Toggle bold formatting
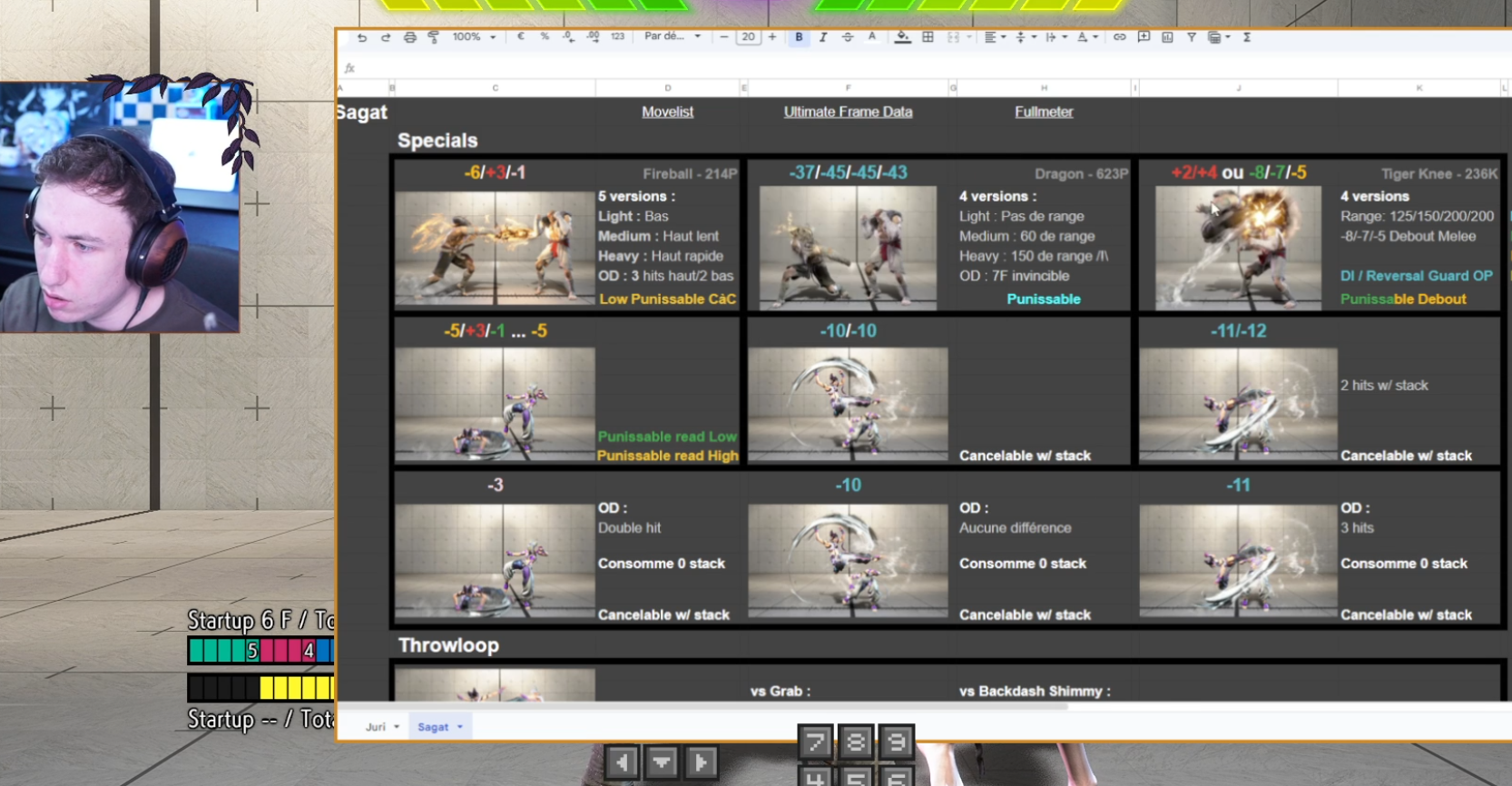 pyautogui.click(x=799, y=37)
